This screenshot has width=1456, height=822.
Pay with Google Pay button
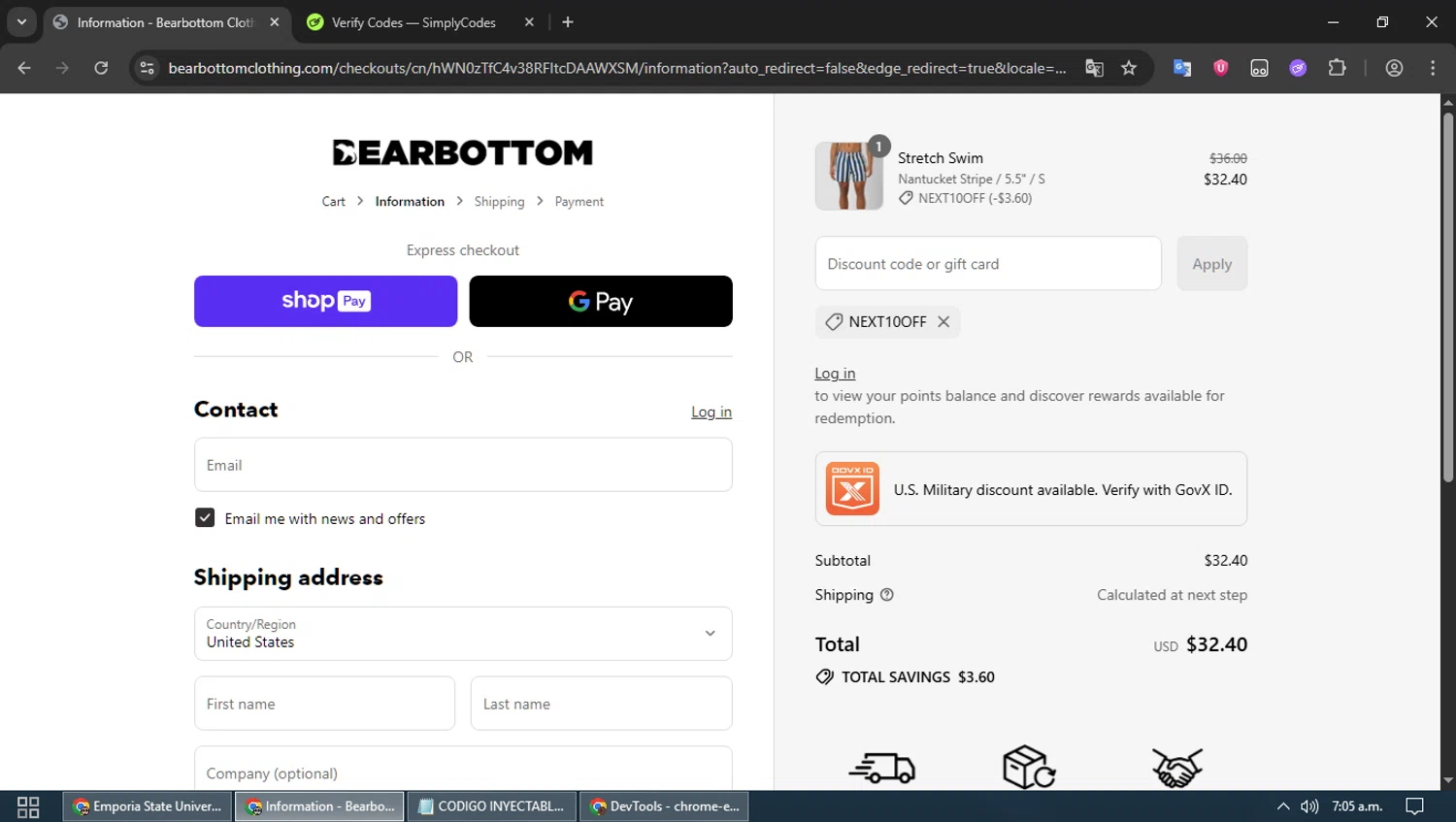[601, 301]
